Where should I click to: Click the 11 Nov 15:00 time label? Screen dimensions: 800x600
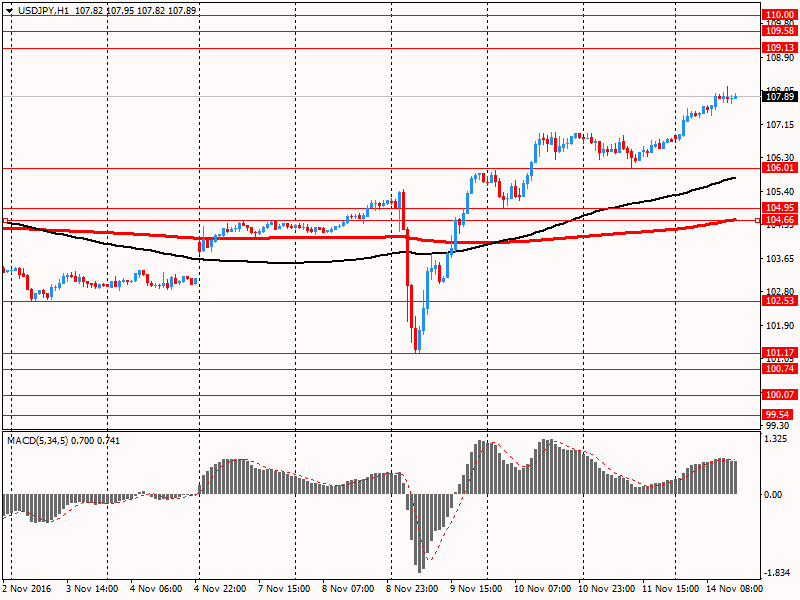(x=670, y=589)
